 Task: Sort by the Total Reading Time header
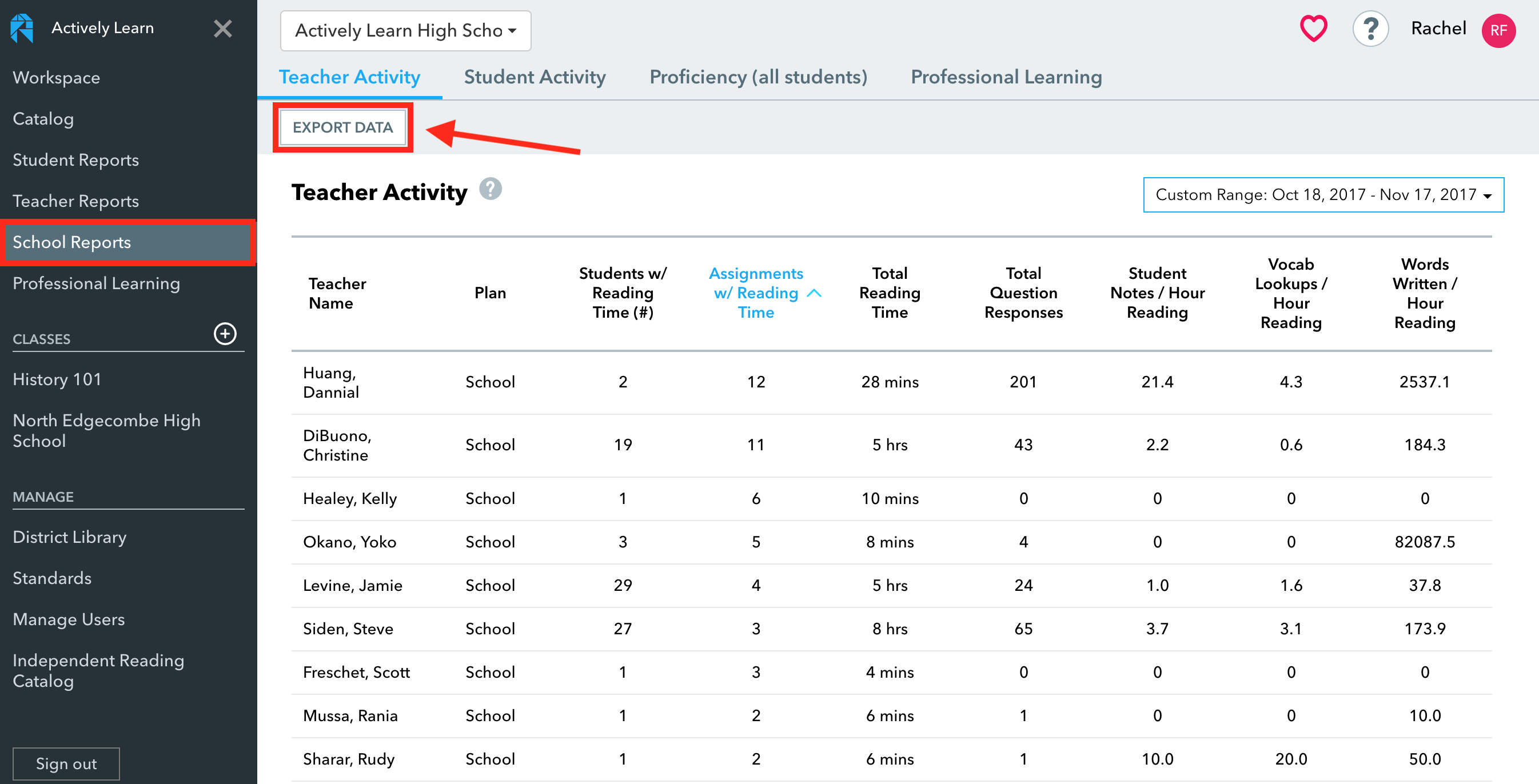890,293
